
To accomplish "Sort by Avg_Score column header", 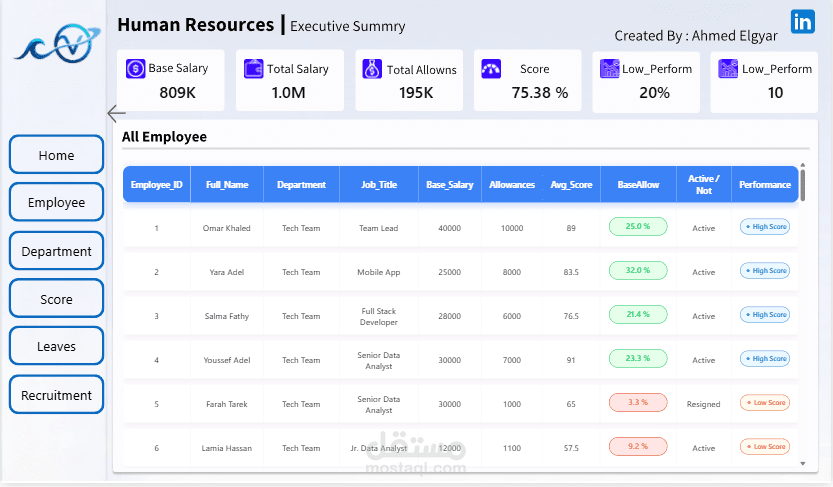I will click(x=571, y=185).
